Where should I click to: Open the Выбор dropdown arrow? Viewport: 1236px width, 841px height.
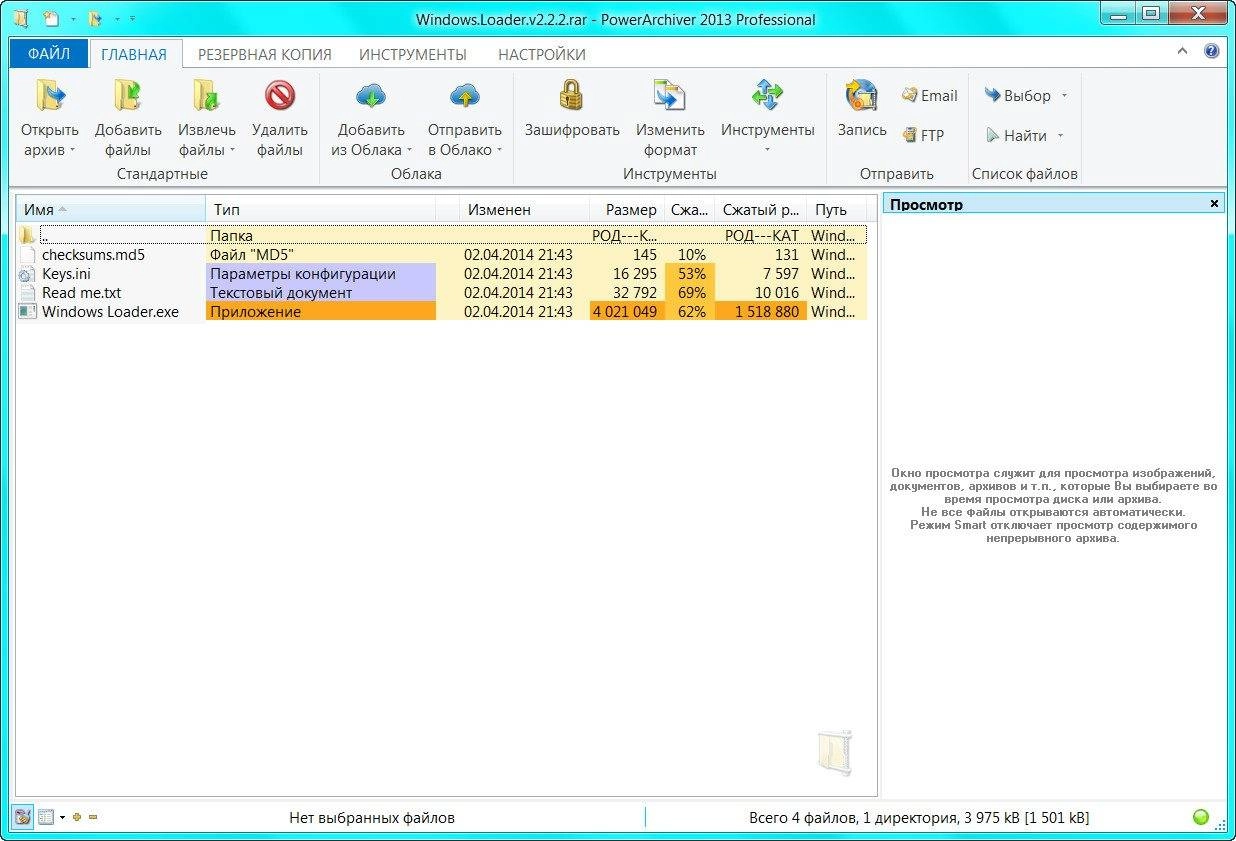(x=1064, y=96)
